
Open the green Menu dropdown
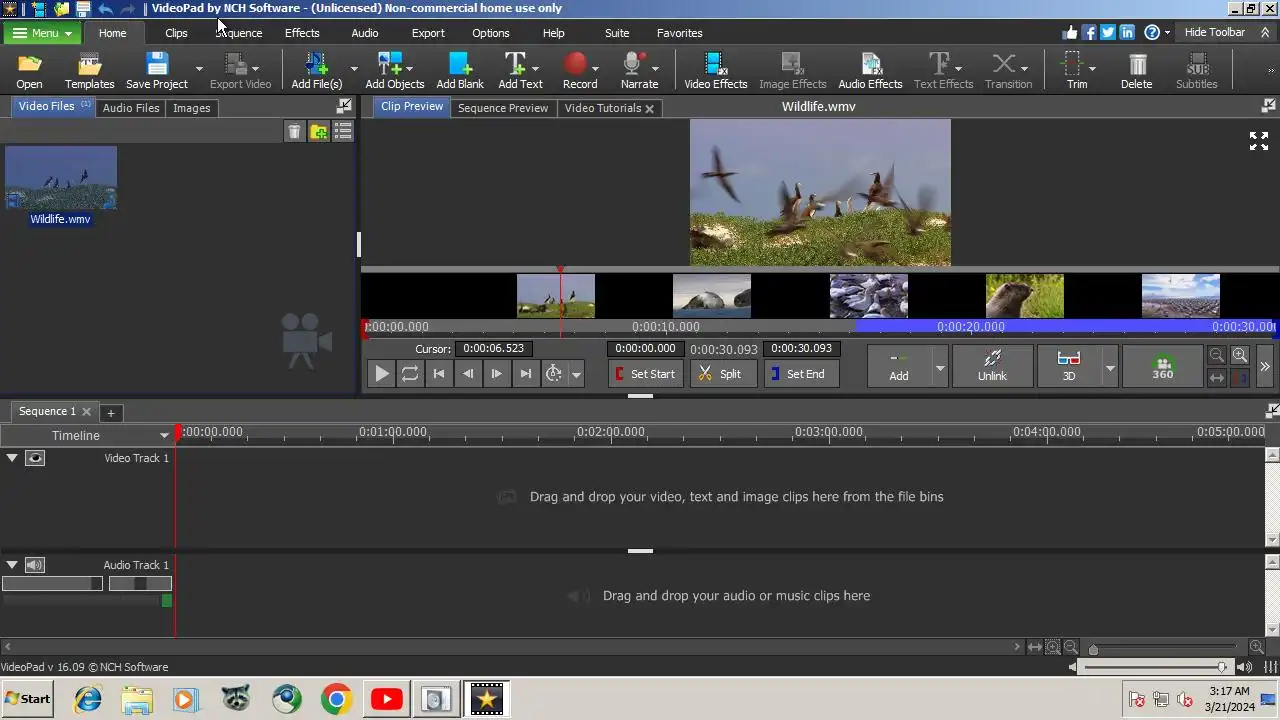pyautogui.click(x=42, y=33)
